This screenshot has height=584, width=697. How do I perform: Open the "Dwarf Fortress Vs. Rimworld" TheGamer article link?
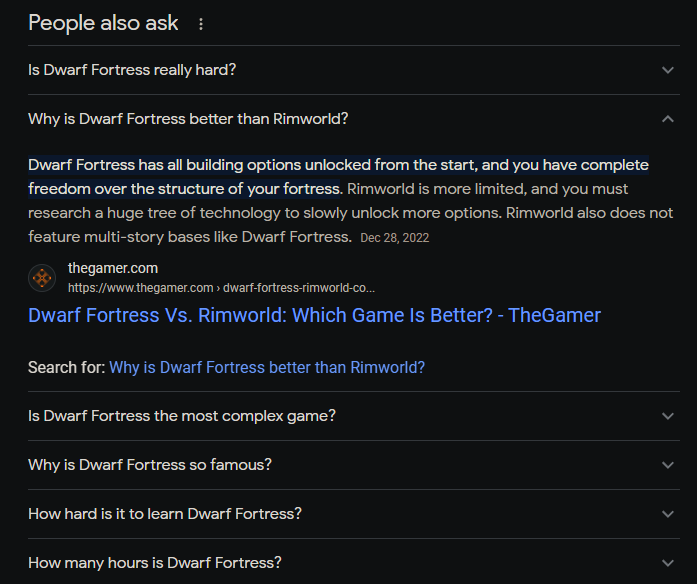[314, 315]
